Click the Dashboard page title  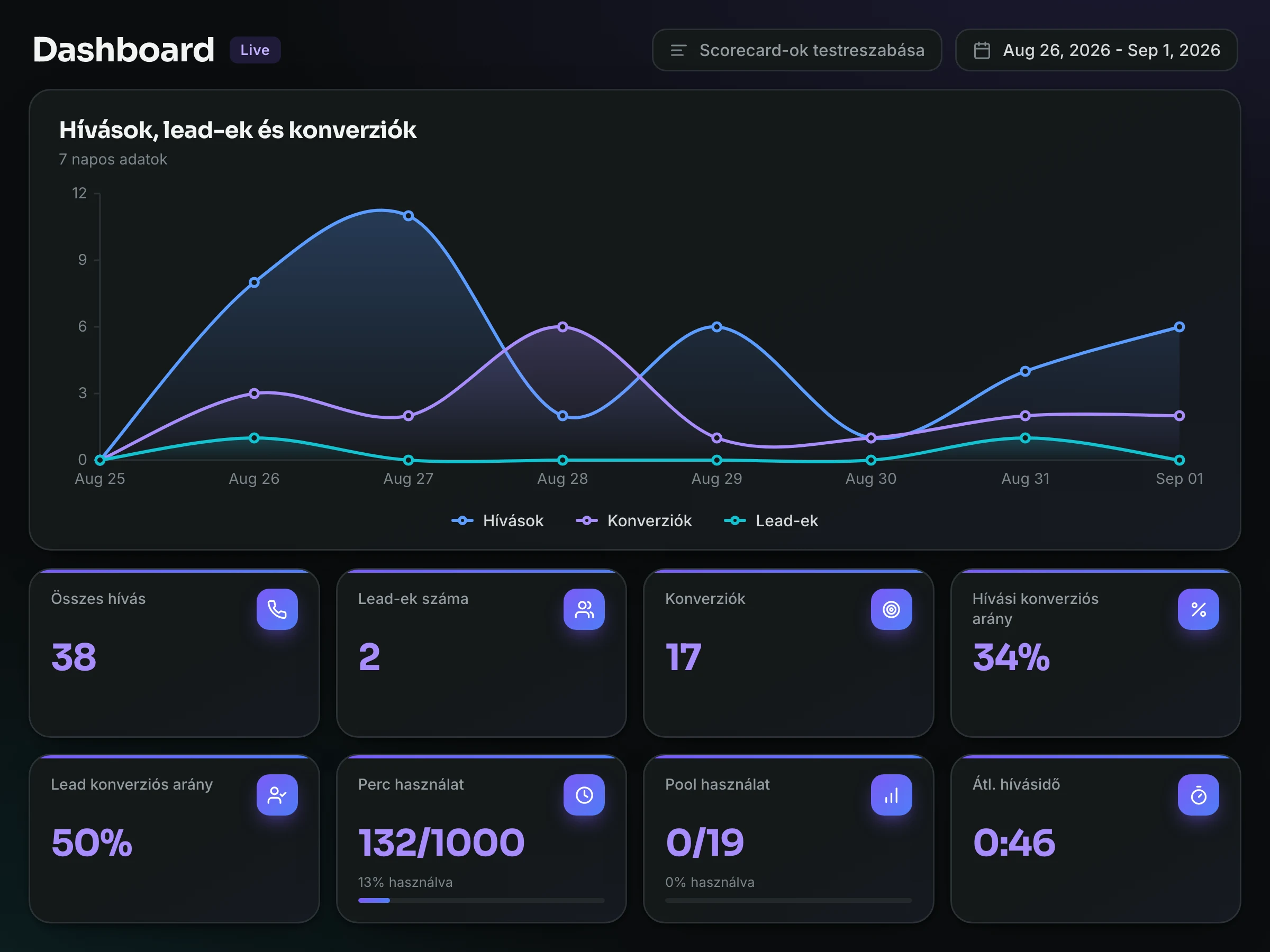(123, 50)
